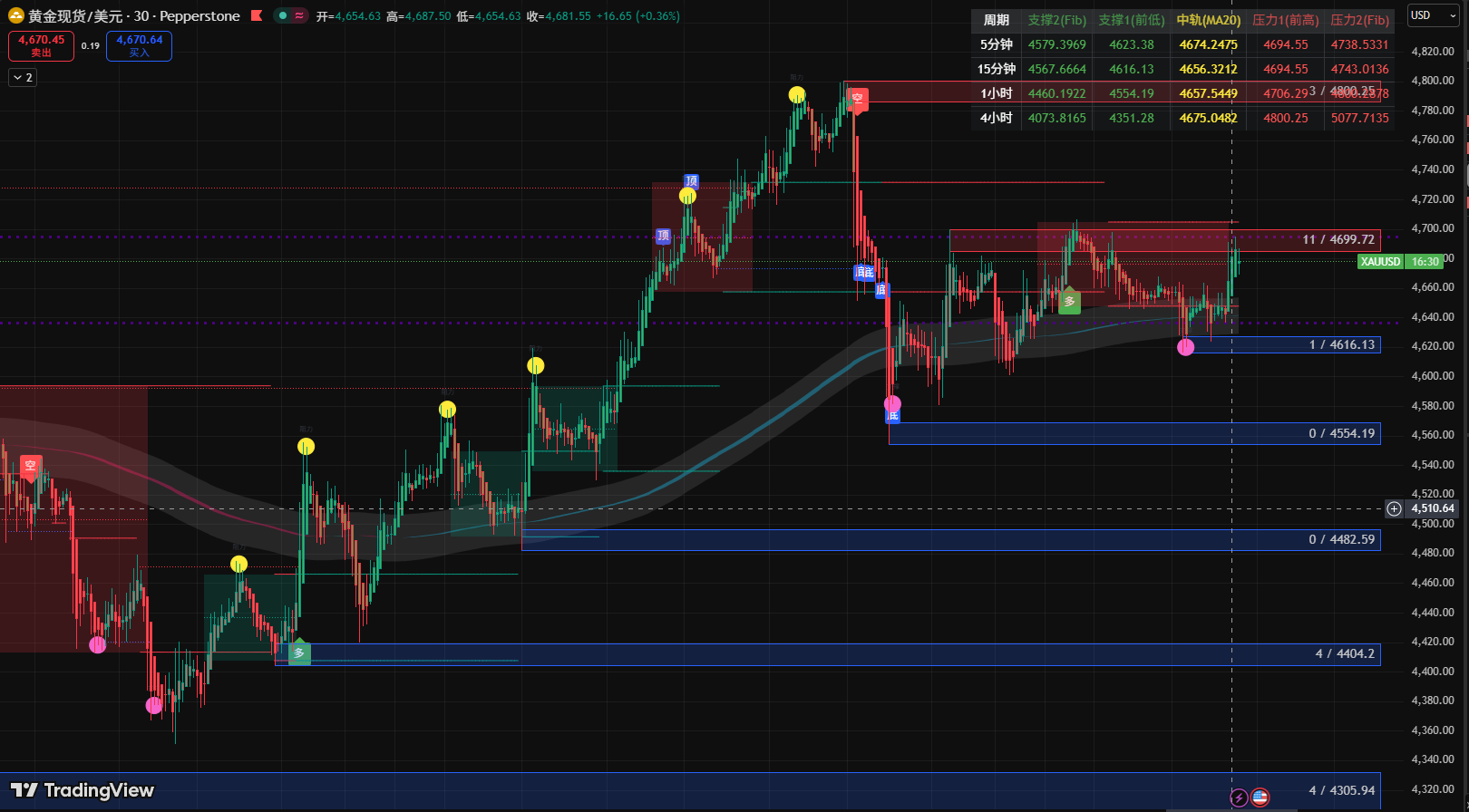Click the red flag icon beside Pepperstone
The image size is (1469, 812).
pos(257,16)
